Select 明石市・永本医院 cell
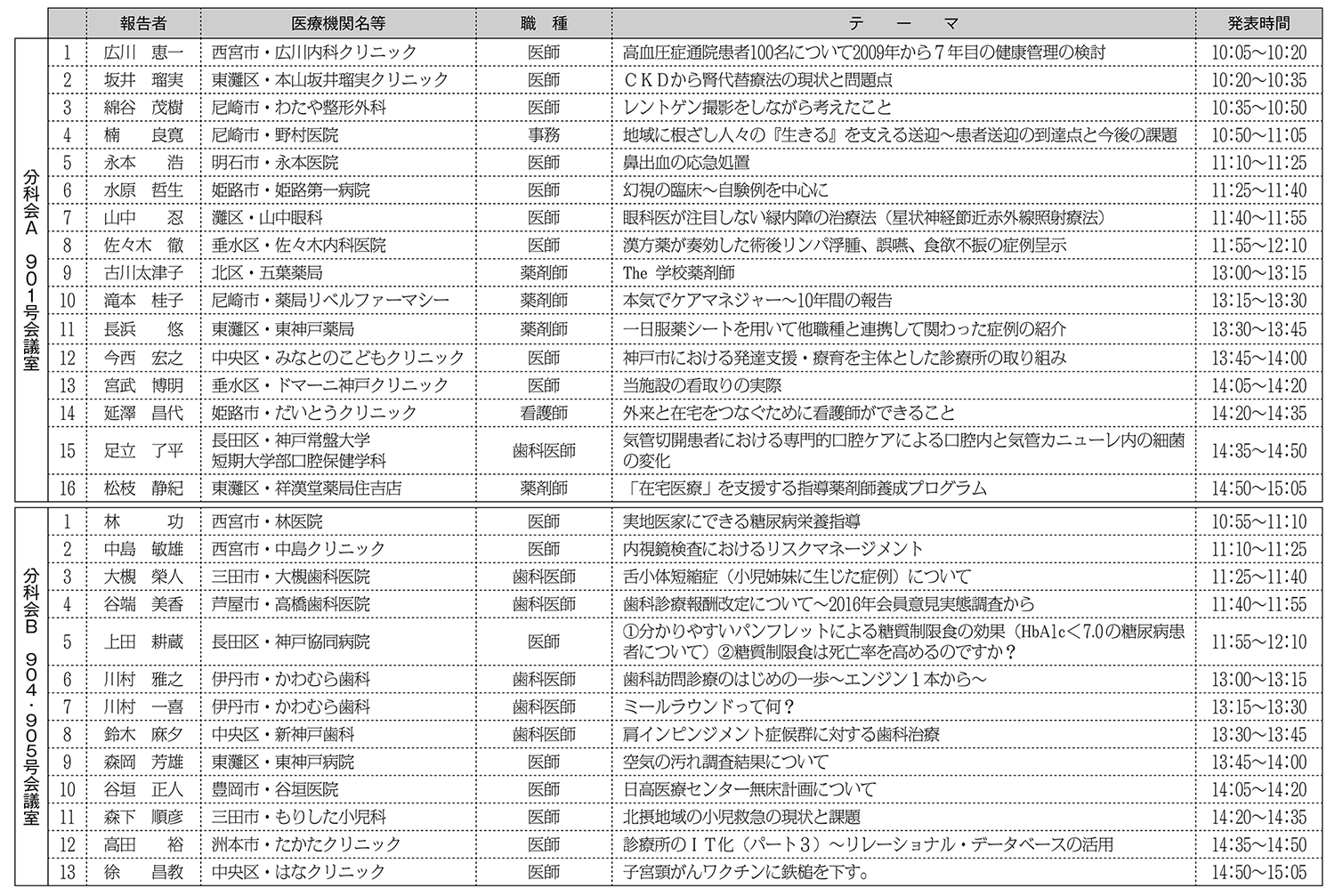Screen dimensions: 1335x896 [275, 163]
